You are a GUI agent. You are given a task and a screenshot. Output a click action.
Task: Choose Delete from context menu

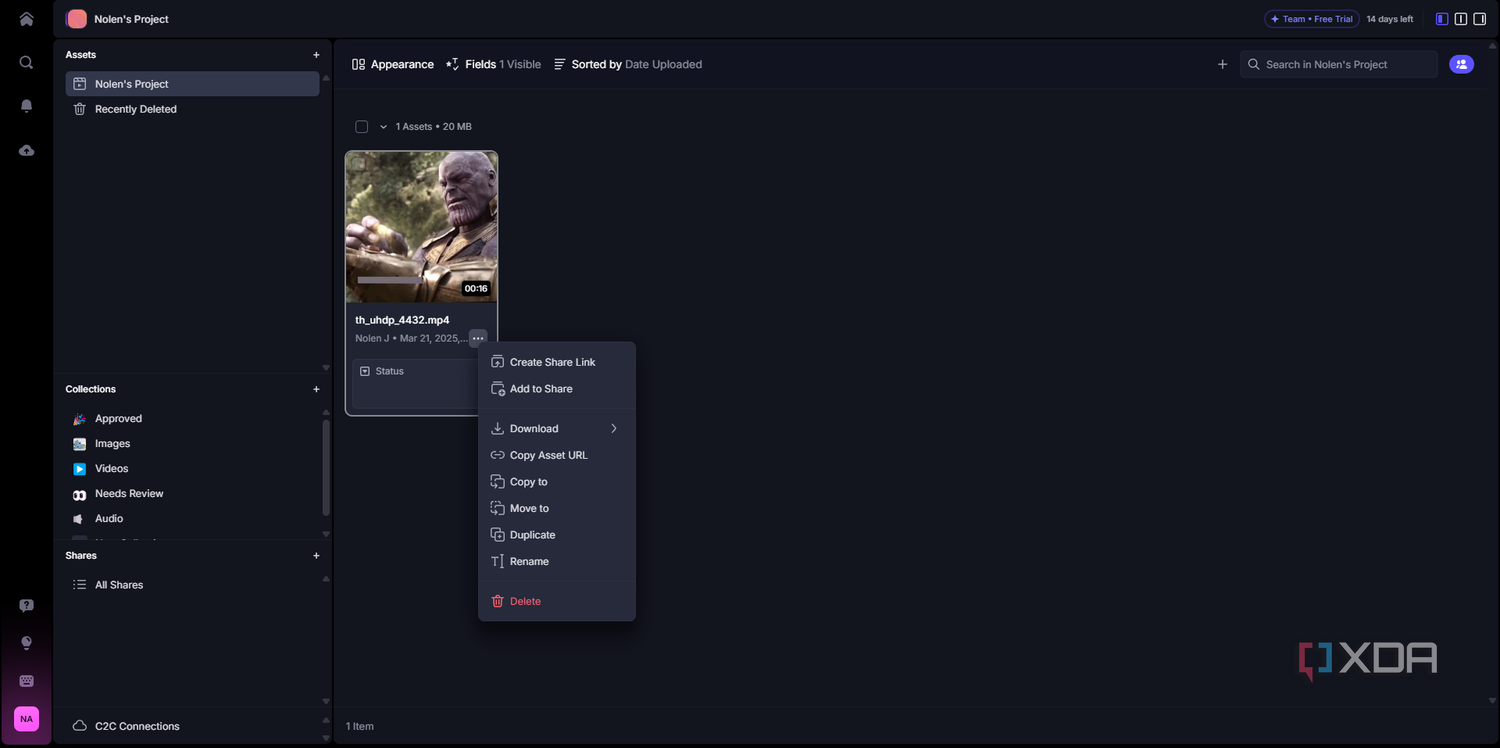click(x=557, y=601)
